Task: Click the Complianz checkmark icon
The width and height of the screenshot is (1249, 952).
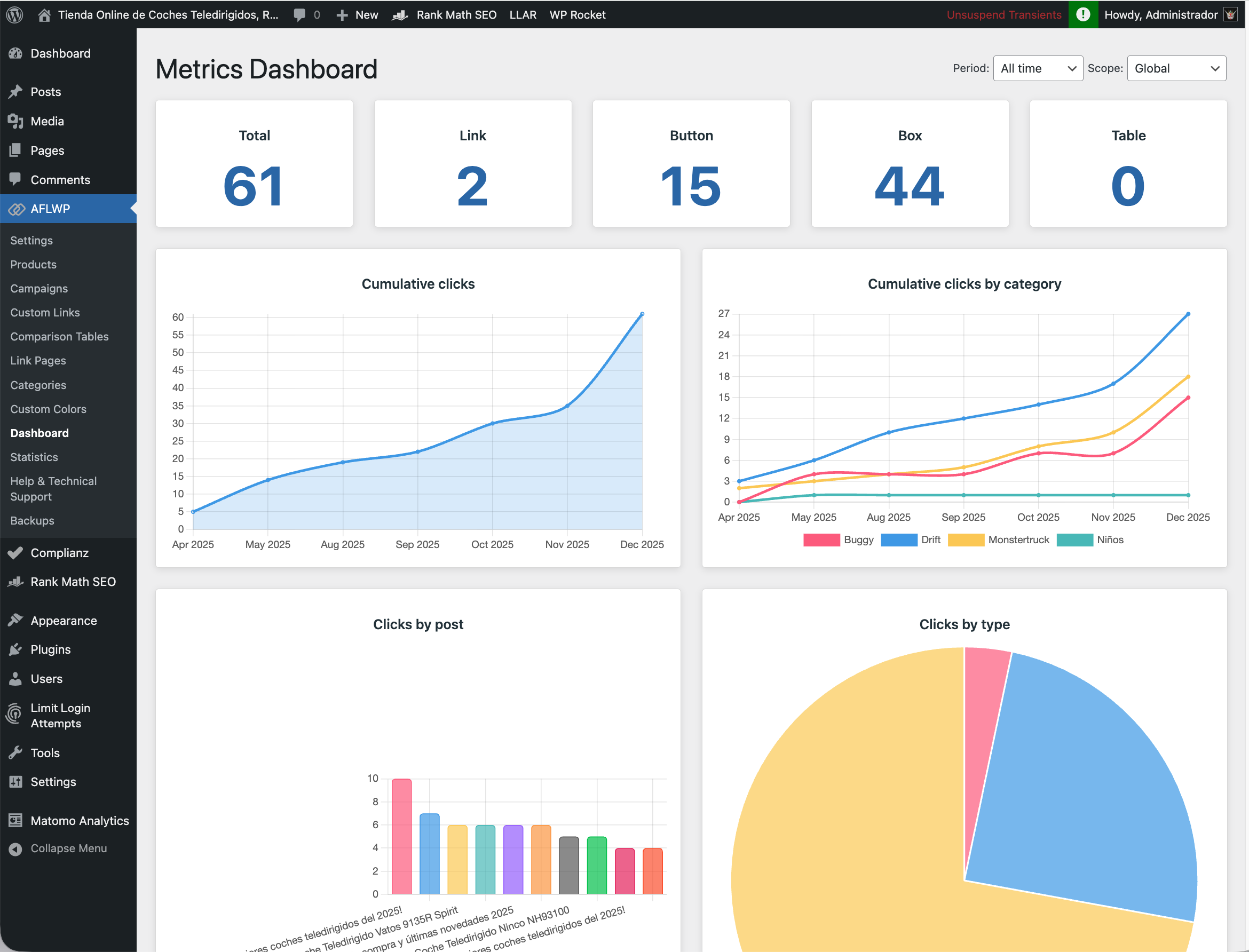Action: coord(16,552)
